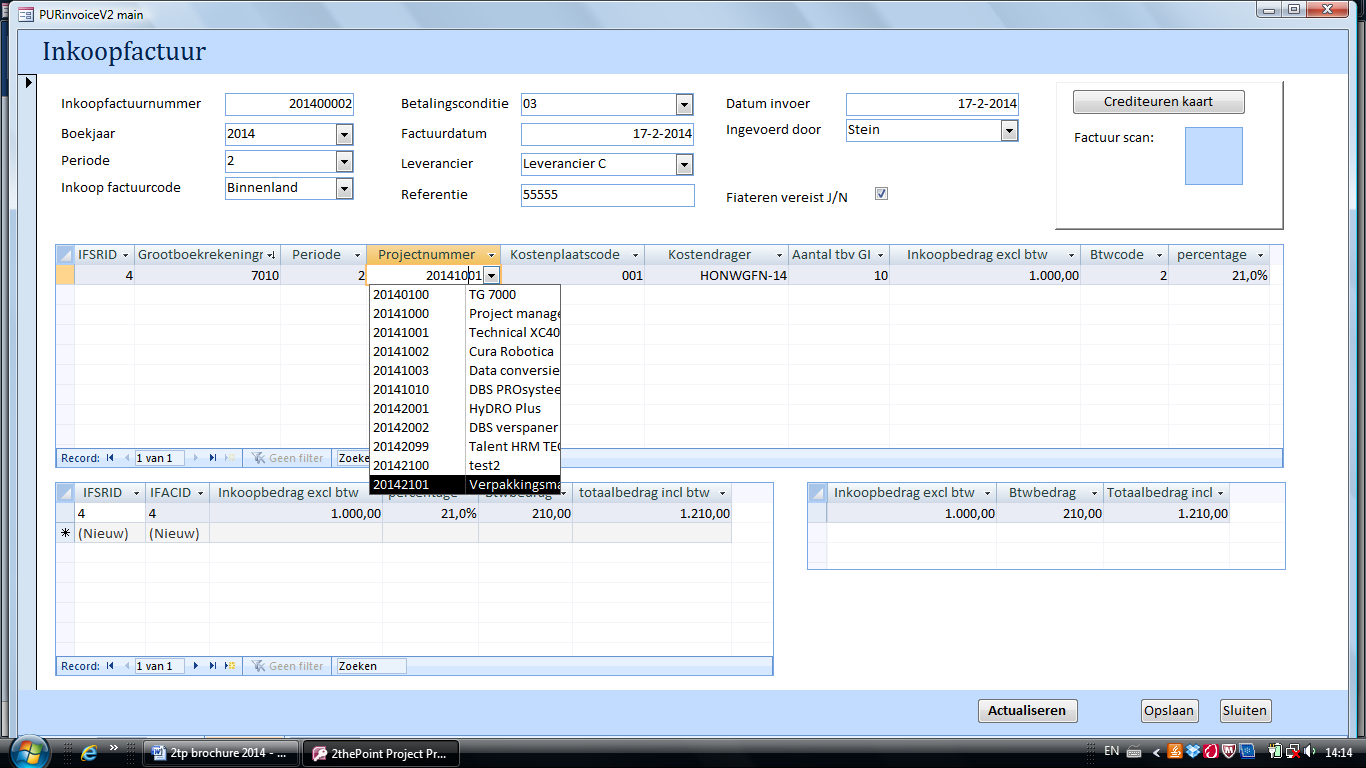Click the Datum invoer field
Image resolution: width=1366 pixels, height=768 pixels.
point(932,104)
